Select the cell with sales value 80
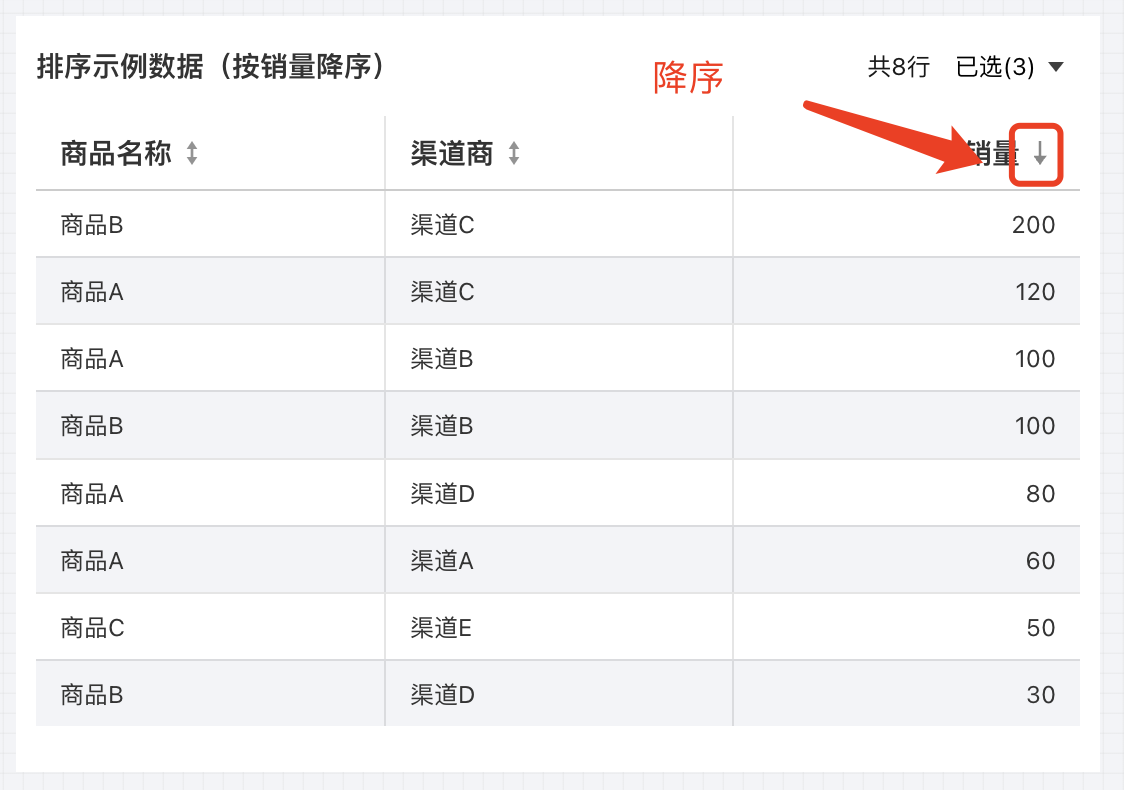1124x790 pixels. [x=906, y=493]
